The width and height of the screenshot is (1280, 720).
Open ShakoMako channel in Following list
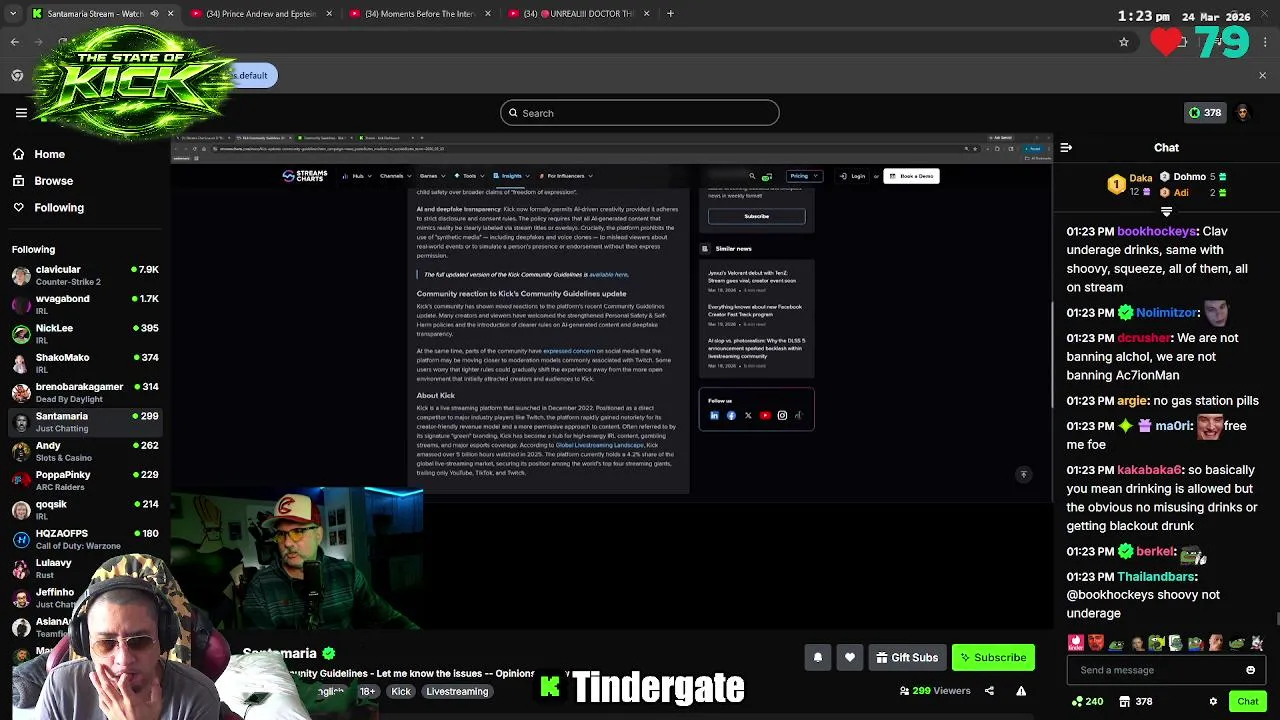coord(85,363)
